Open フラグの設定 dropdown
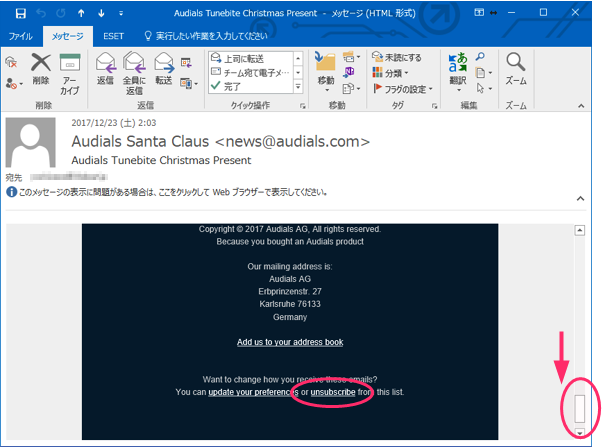The image size is (604, 447). click(x=403, y=89)
